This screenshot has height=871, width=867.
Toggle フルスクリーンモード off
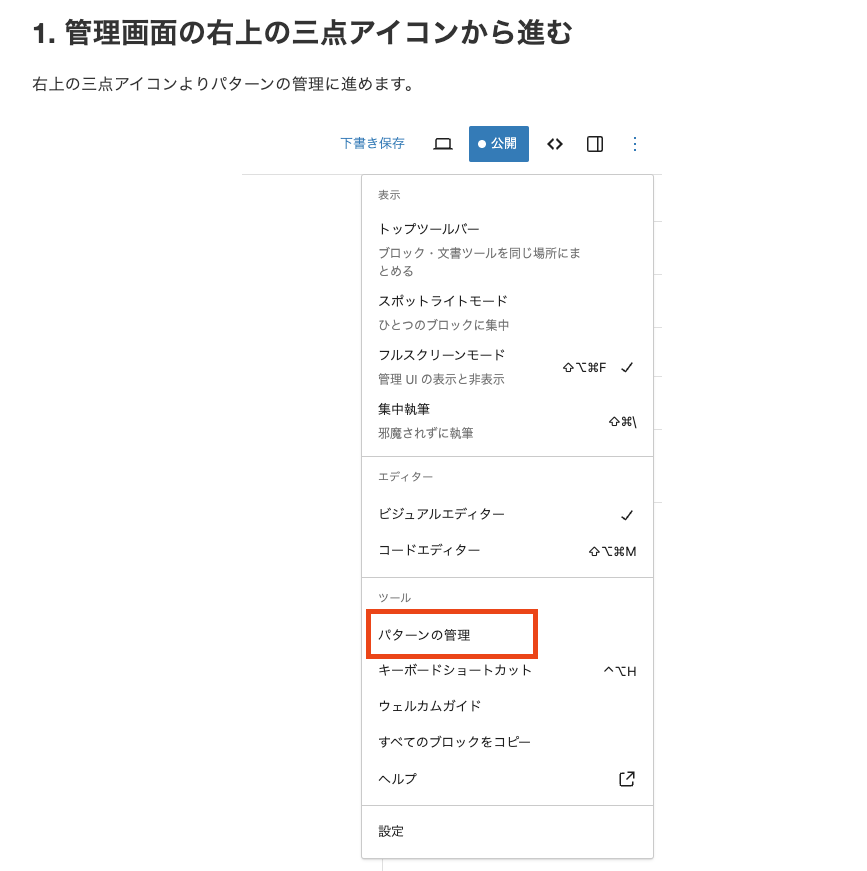point(507,367)
